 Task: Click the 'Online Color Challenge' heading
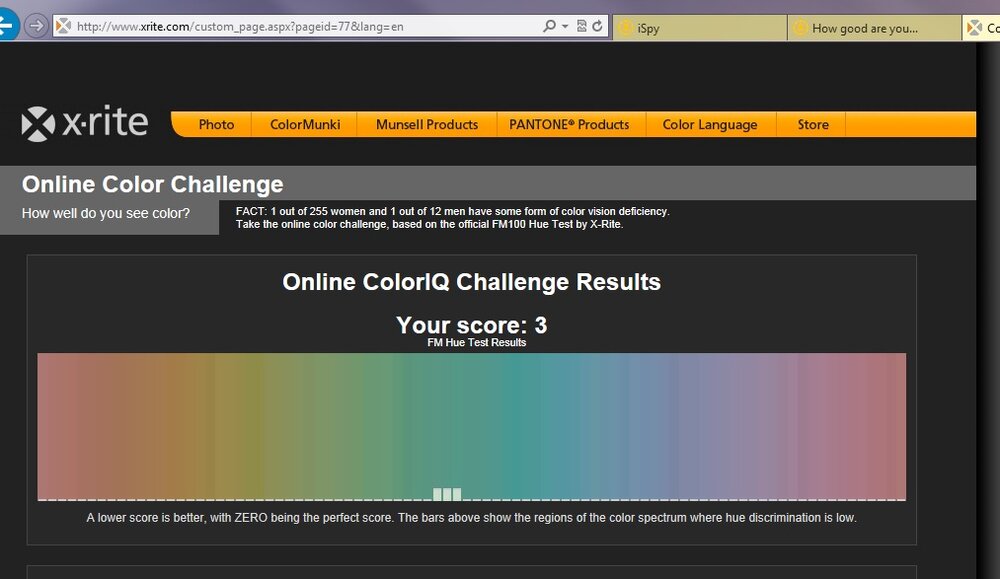coord(152,184)
